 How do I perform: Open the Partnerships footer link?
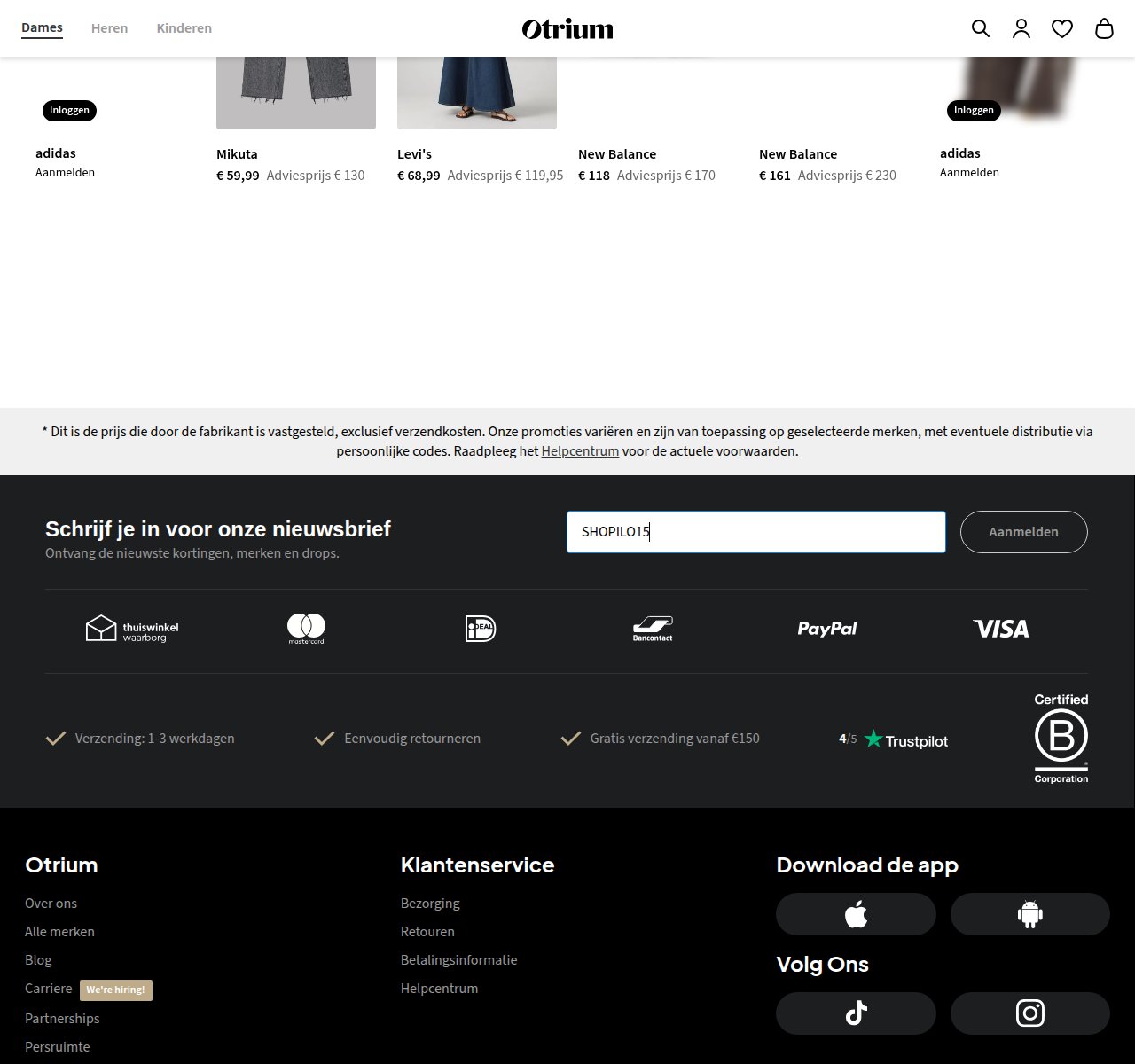[x=62, y=1019]
